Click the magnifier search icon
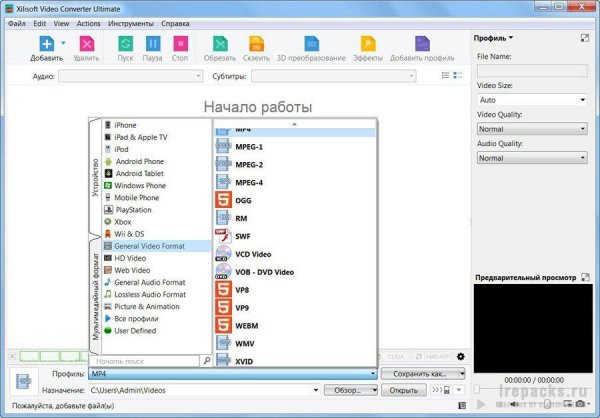 click(x=206, y=361)
